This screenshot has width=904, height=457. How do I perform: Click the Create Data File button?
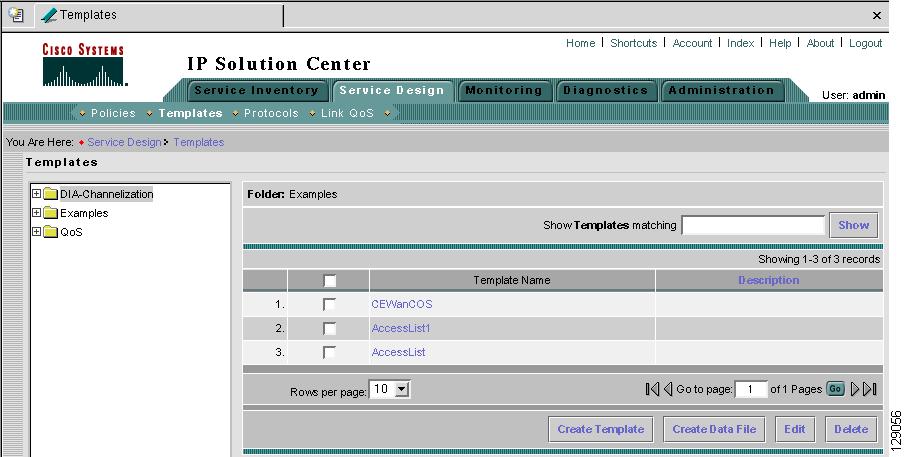[714, 429]
